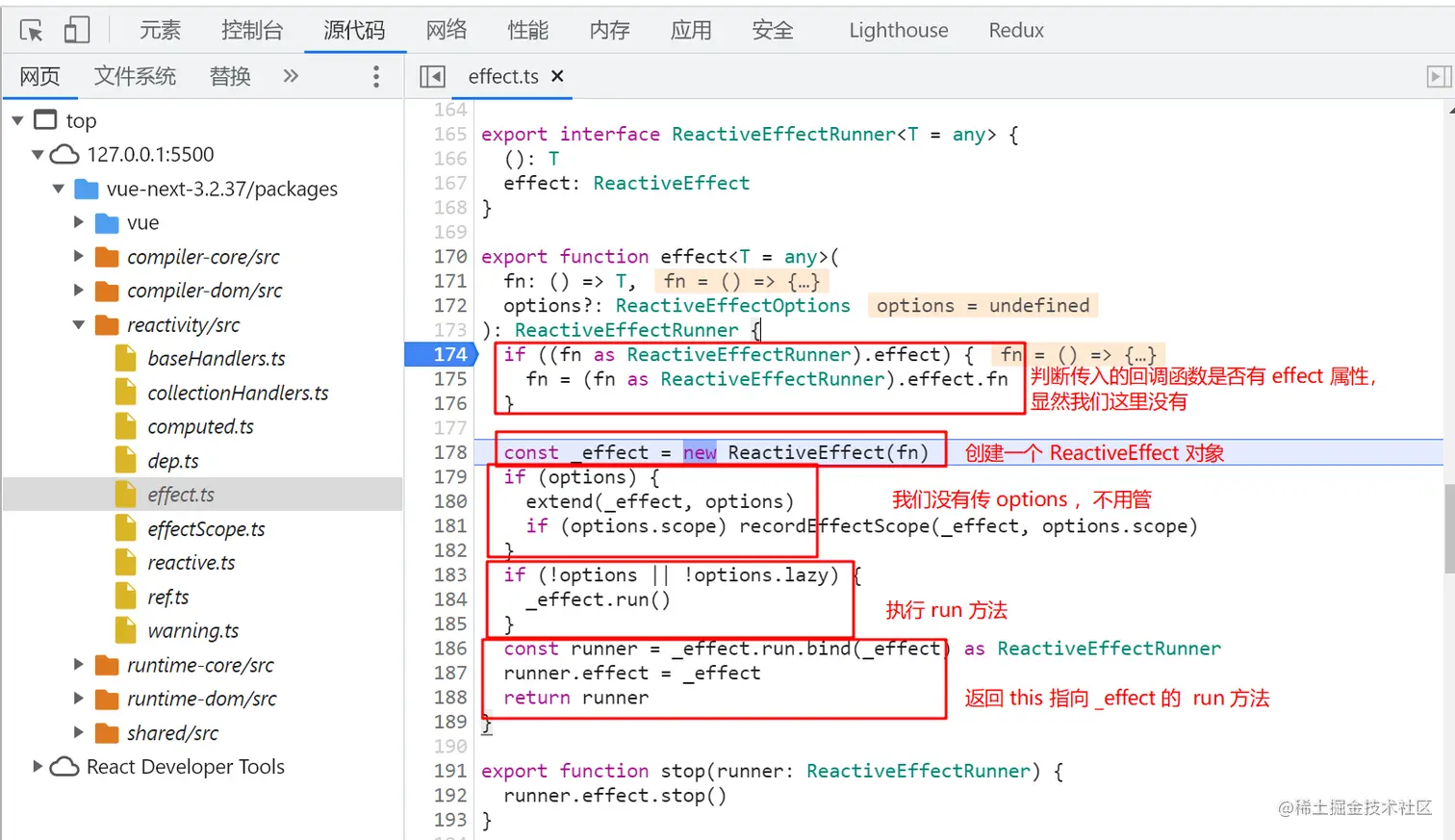Open dep.ts file

tap(173, 461)
